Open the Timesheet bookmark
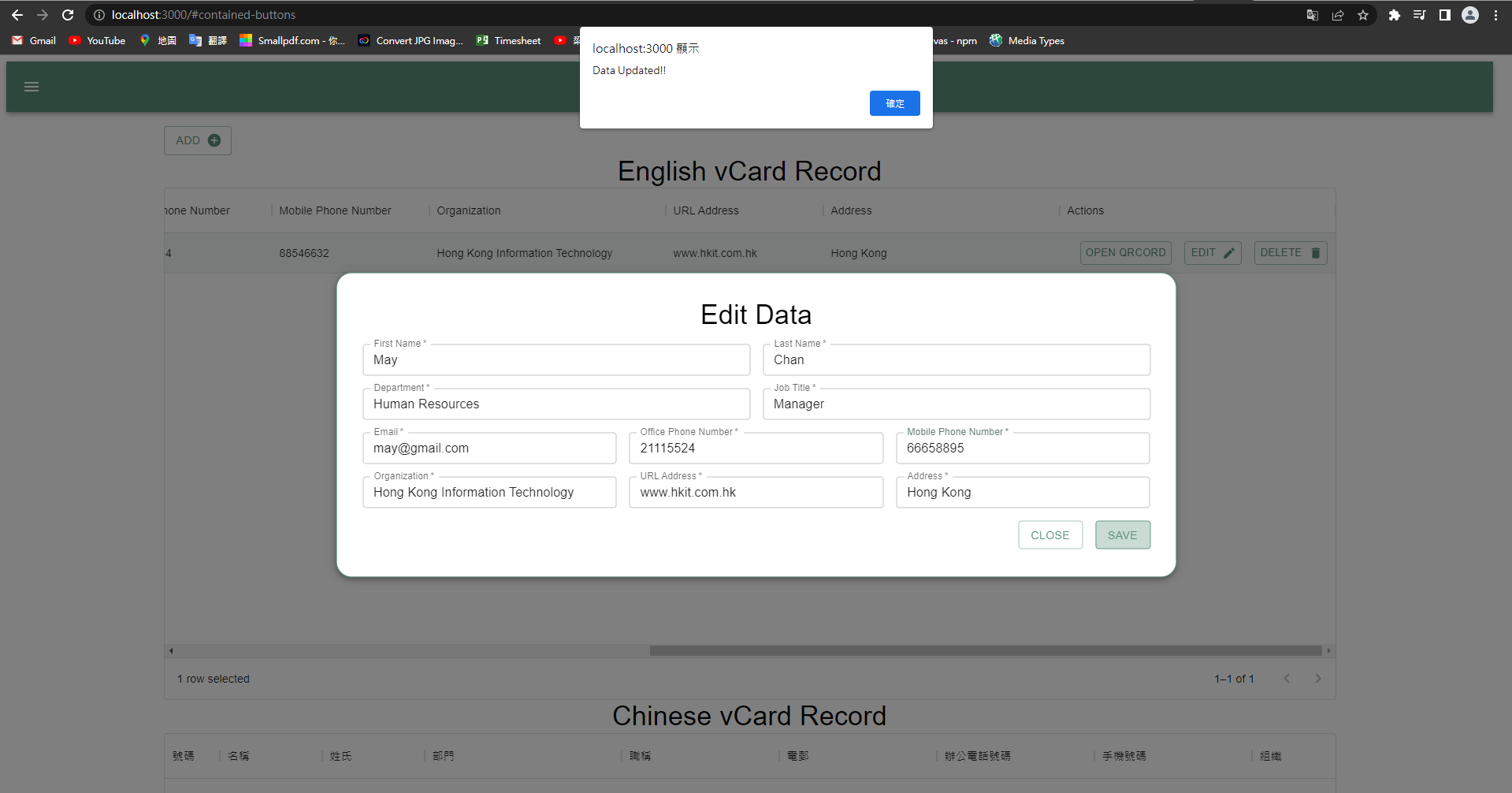The width and height of the screenshot is (1512, 793). pyautogui.click(x=508, y=40)
